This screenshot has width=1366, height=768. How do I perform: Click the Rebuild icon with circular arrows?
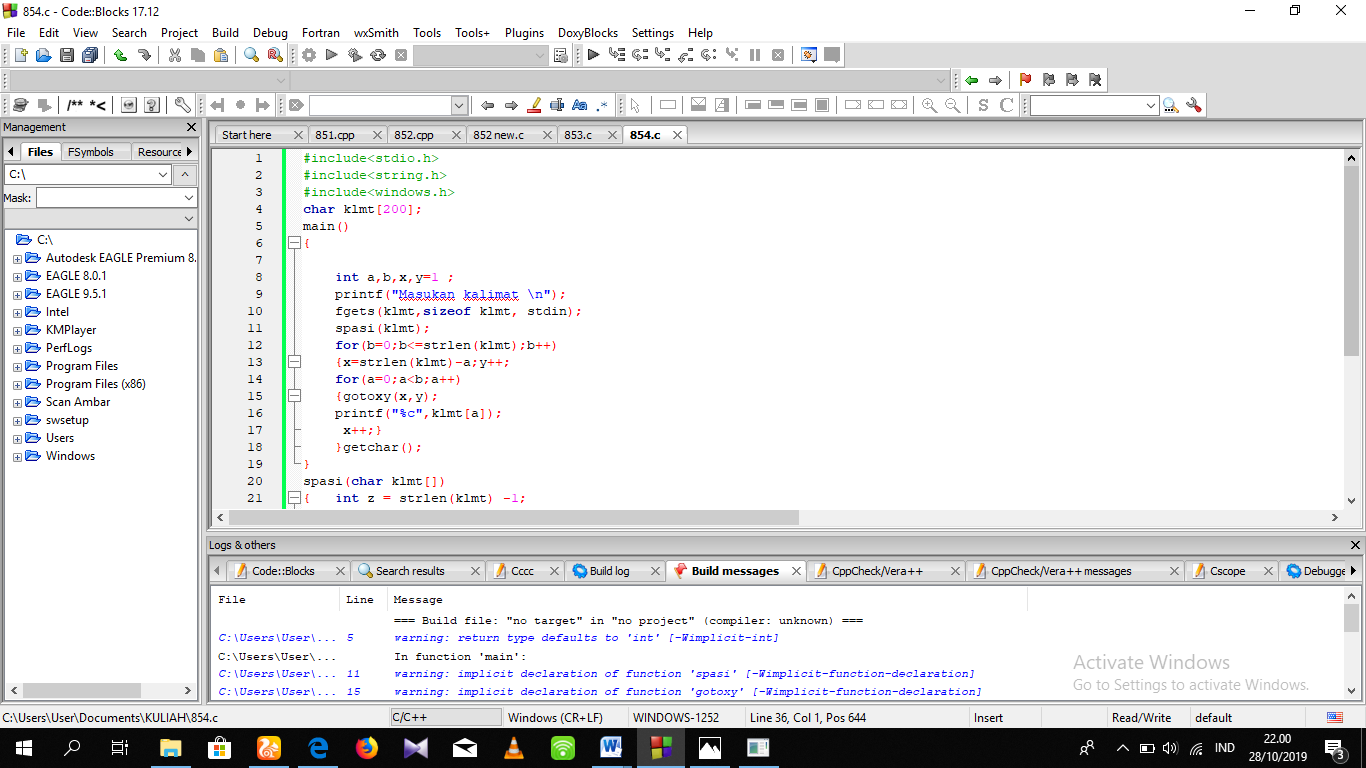(378, 55)
